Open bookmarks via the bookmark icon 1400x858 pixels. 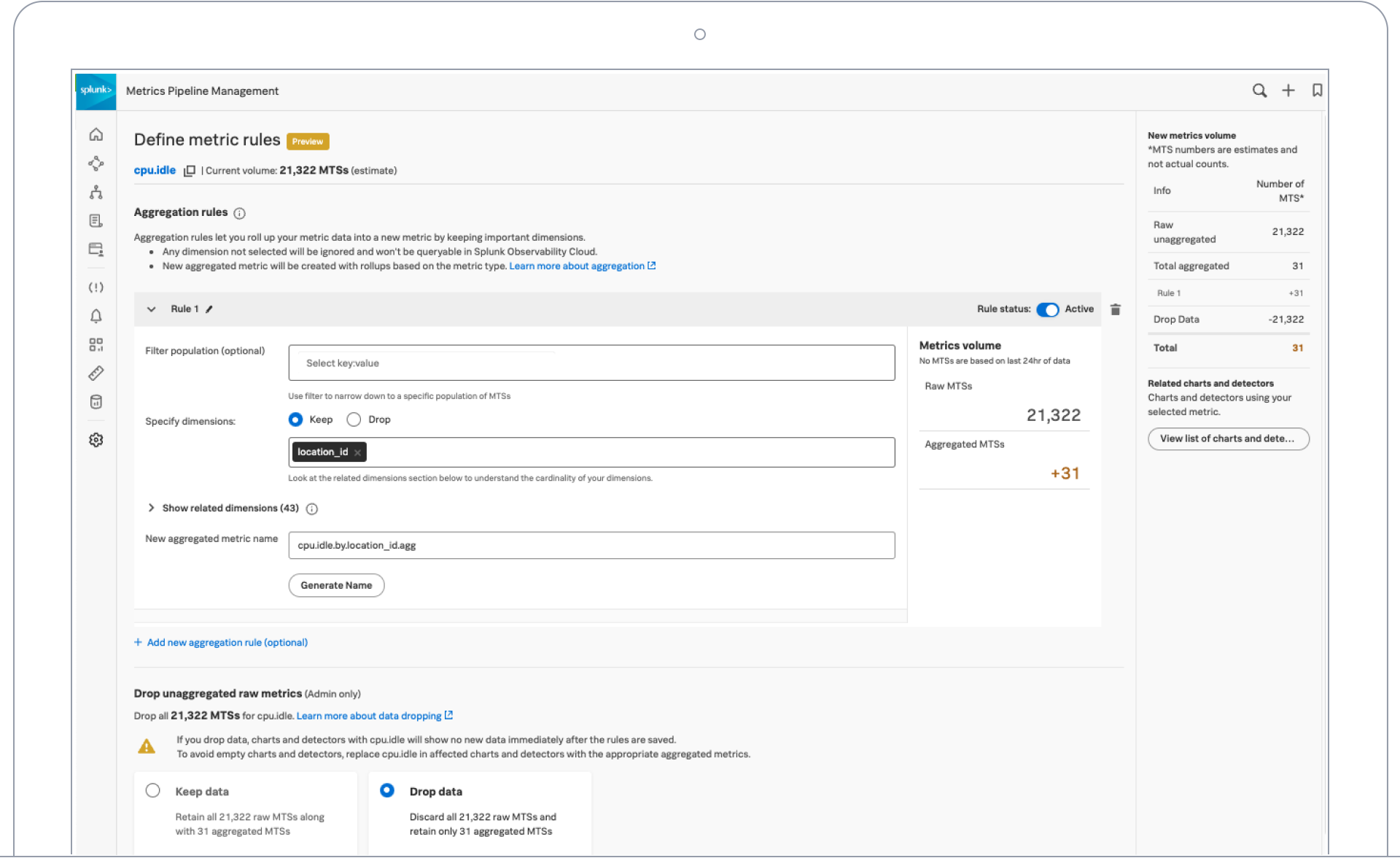click(1318, 90)
